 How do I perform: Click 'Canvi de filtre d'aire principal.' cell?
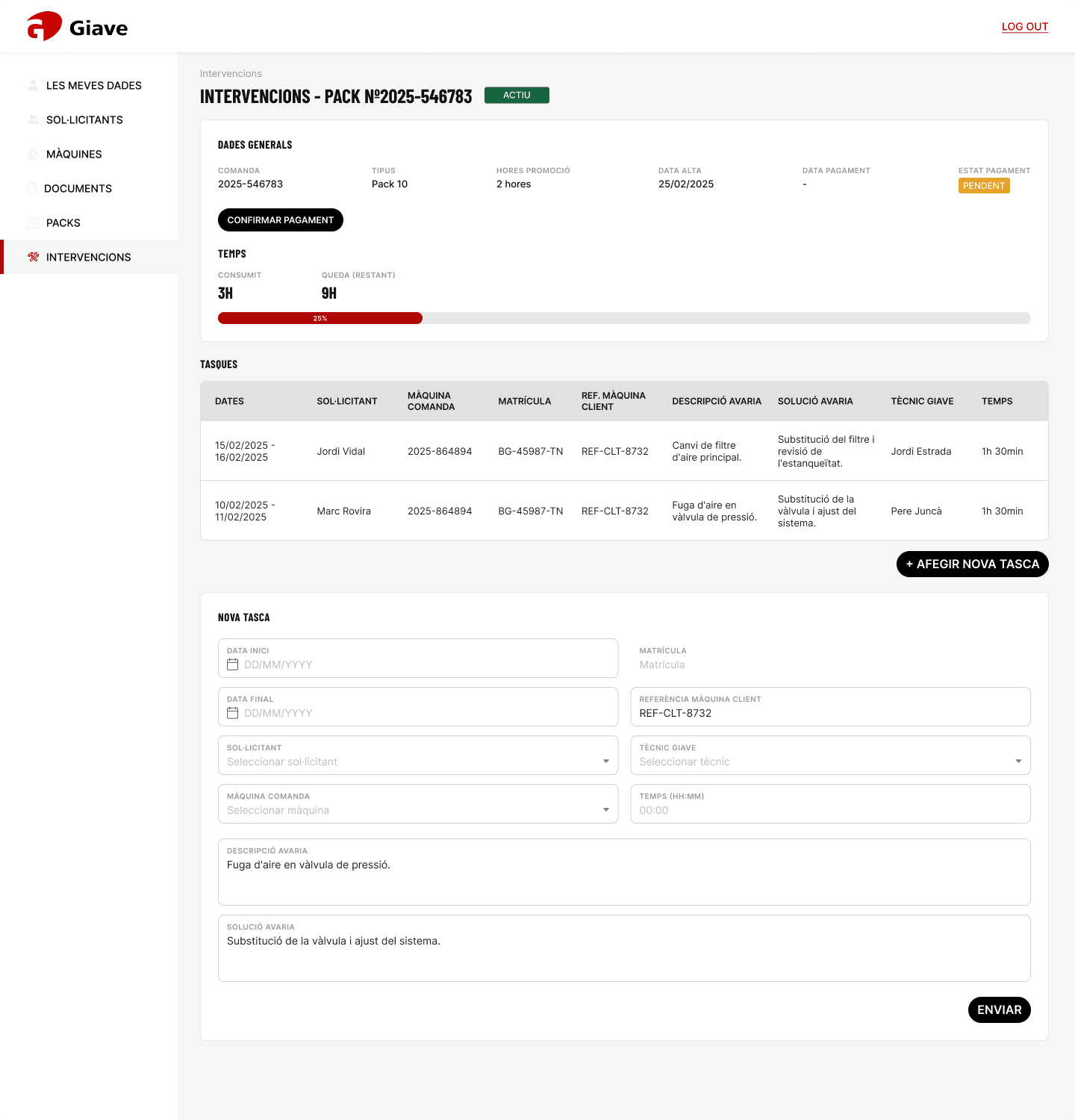[707, 451]
